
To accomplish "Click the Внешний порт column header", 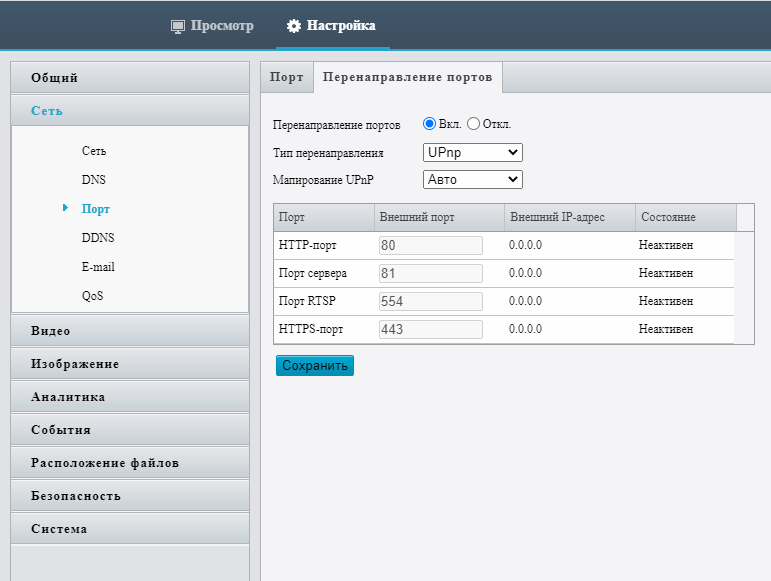I will 440,217.
